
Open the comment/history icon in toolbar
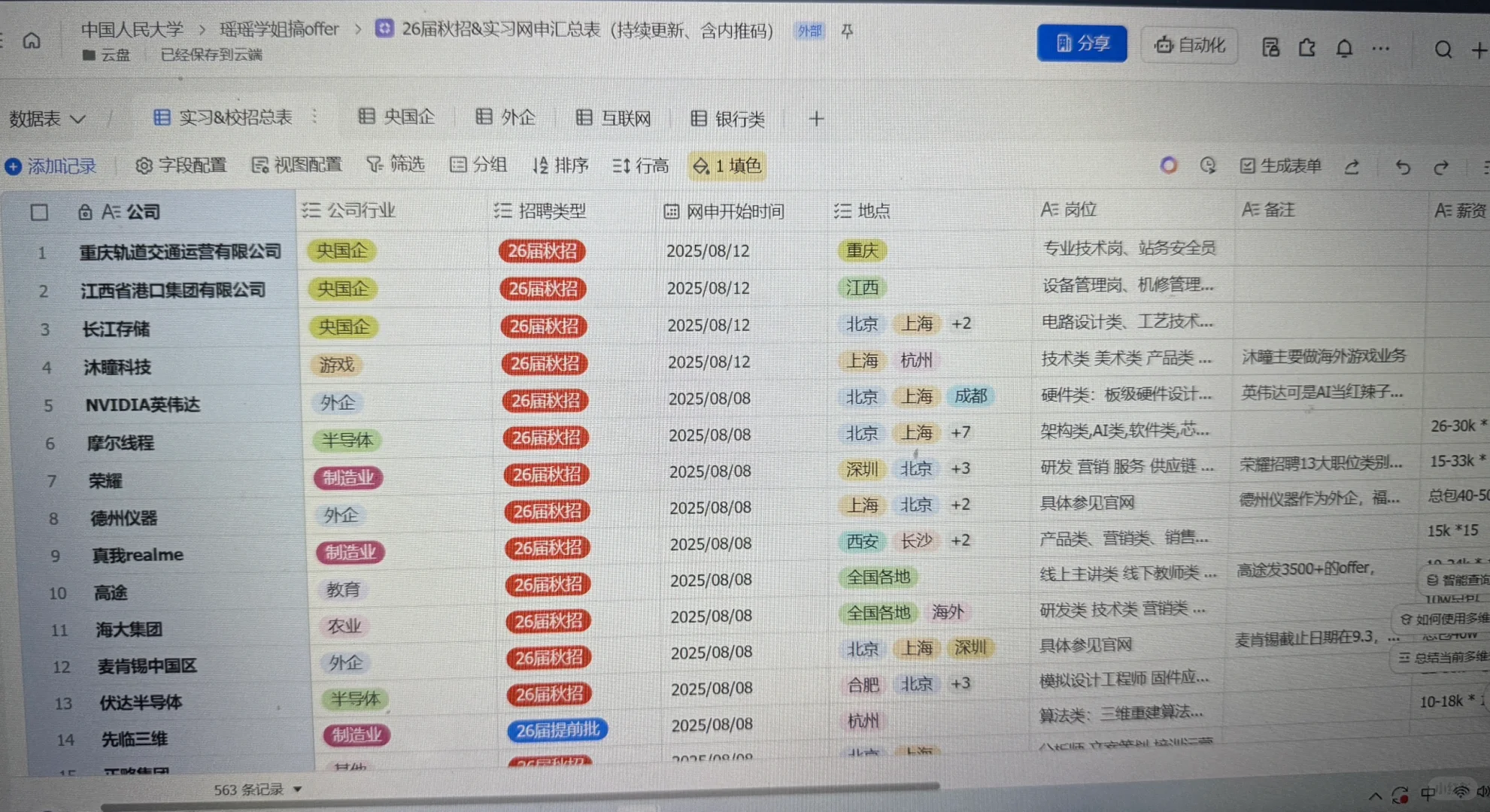tap(1208, 165)
